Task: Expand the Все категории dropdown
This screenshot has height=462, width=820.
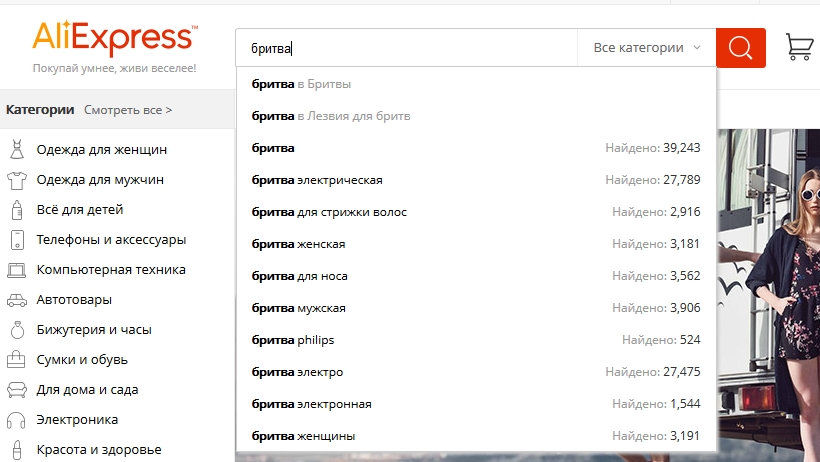Action: tap(647, 48)
